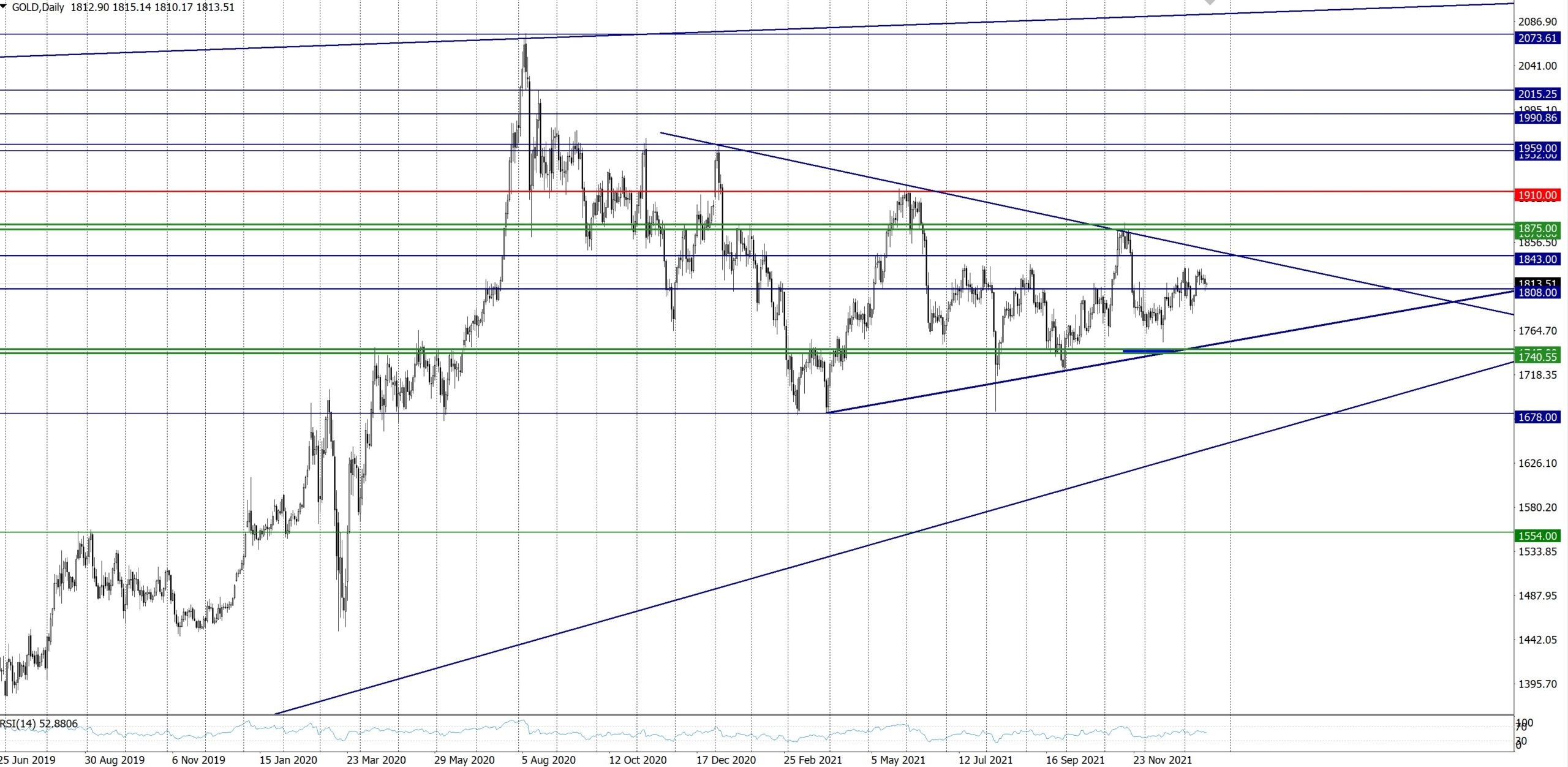Viewport: 1568px width, 767px height.
Task: Click the 5 Aug 2020 date on time axis
Action: [548, 760]
